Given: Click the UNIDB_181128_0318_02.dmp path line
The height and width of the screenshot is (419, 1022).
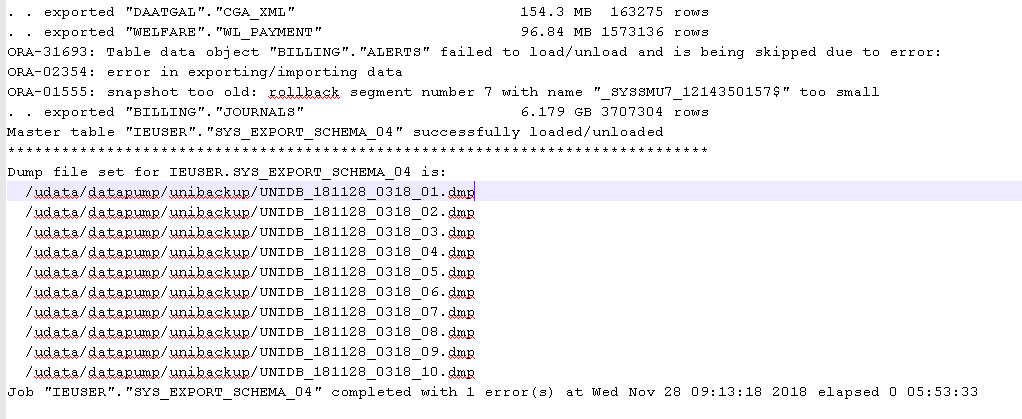Looking at the screenshot, I should pos(250,212).
